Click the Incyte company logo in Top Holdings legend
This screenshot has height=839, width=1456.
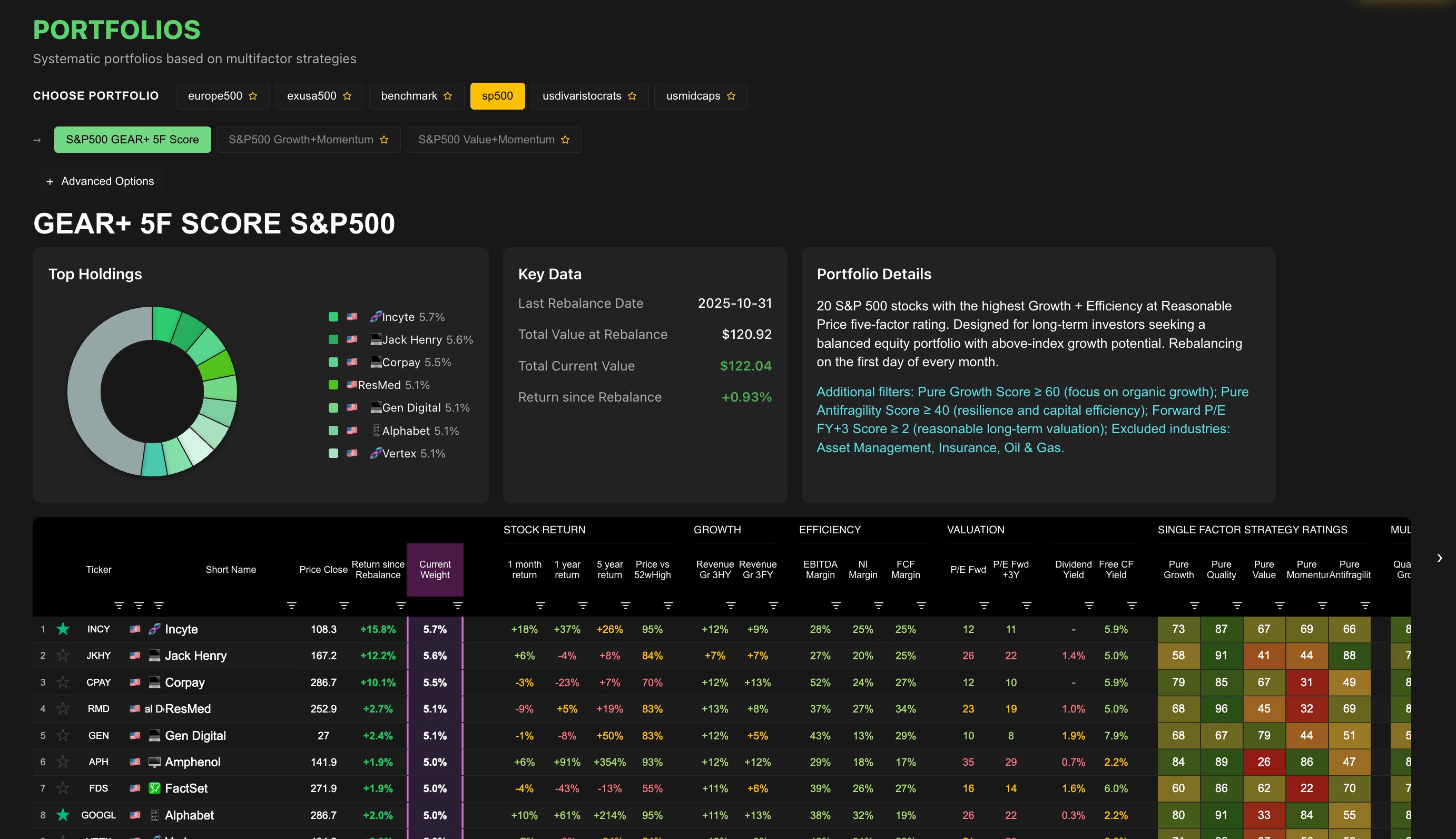[376, 316]
